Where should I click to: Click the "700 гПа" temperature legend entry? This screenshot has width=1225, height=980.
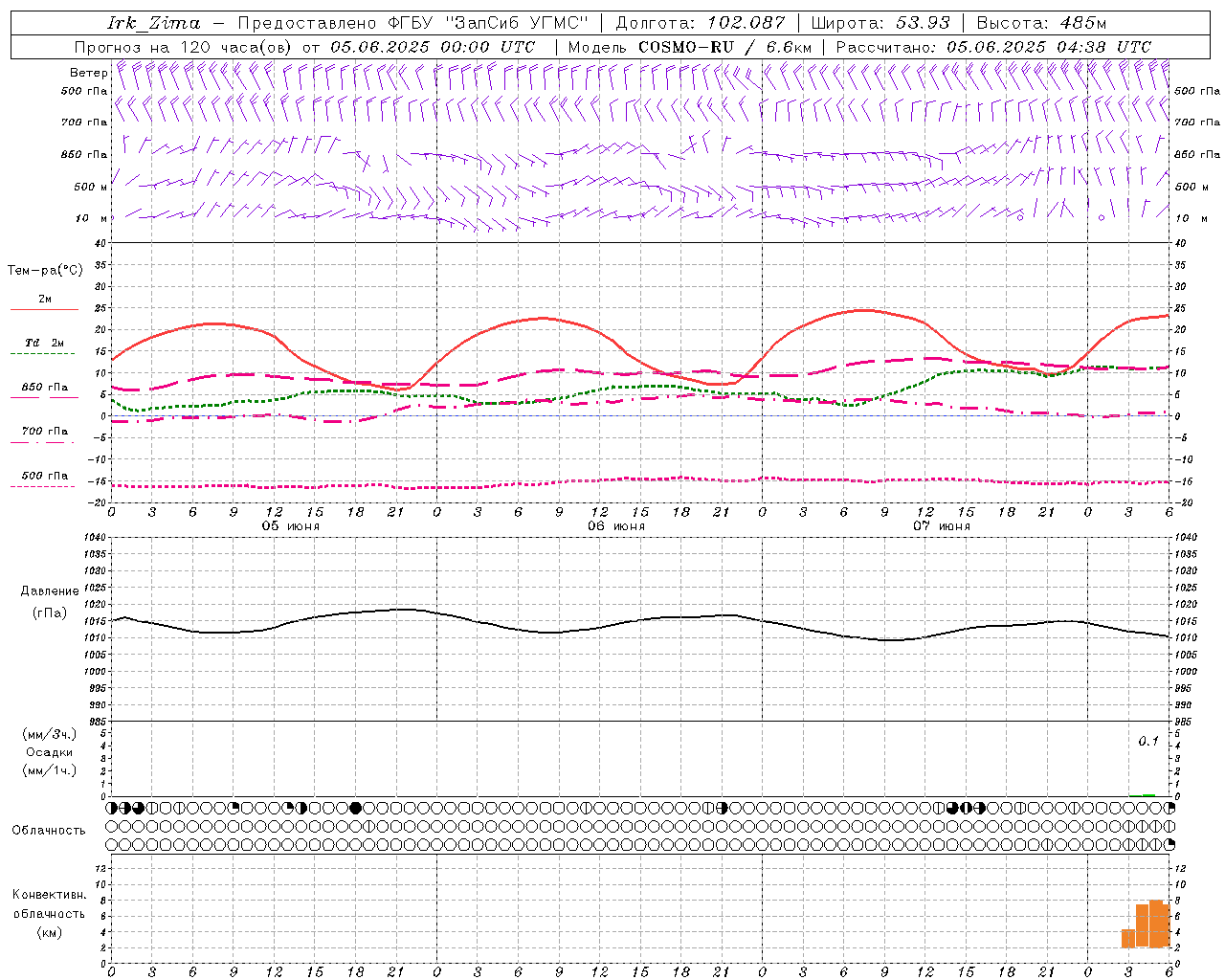[x=45, y=431]
